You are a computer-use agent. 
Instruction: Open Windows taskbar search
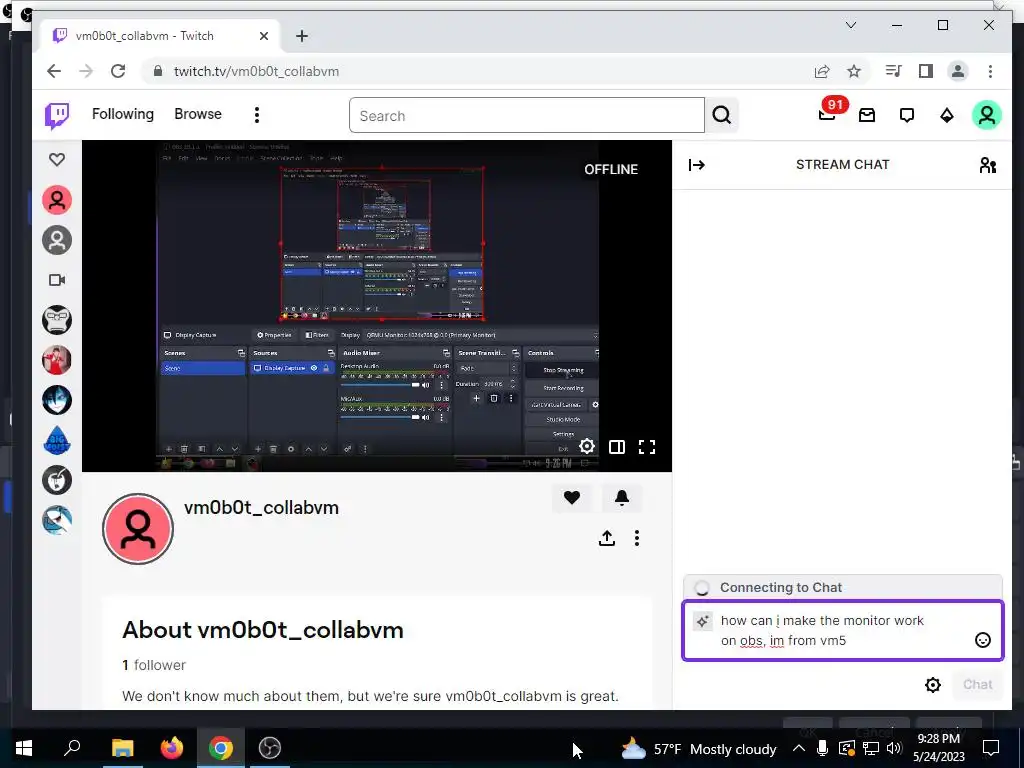point(72,748)
